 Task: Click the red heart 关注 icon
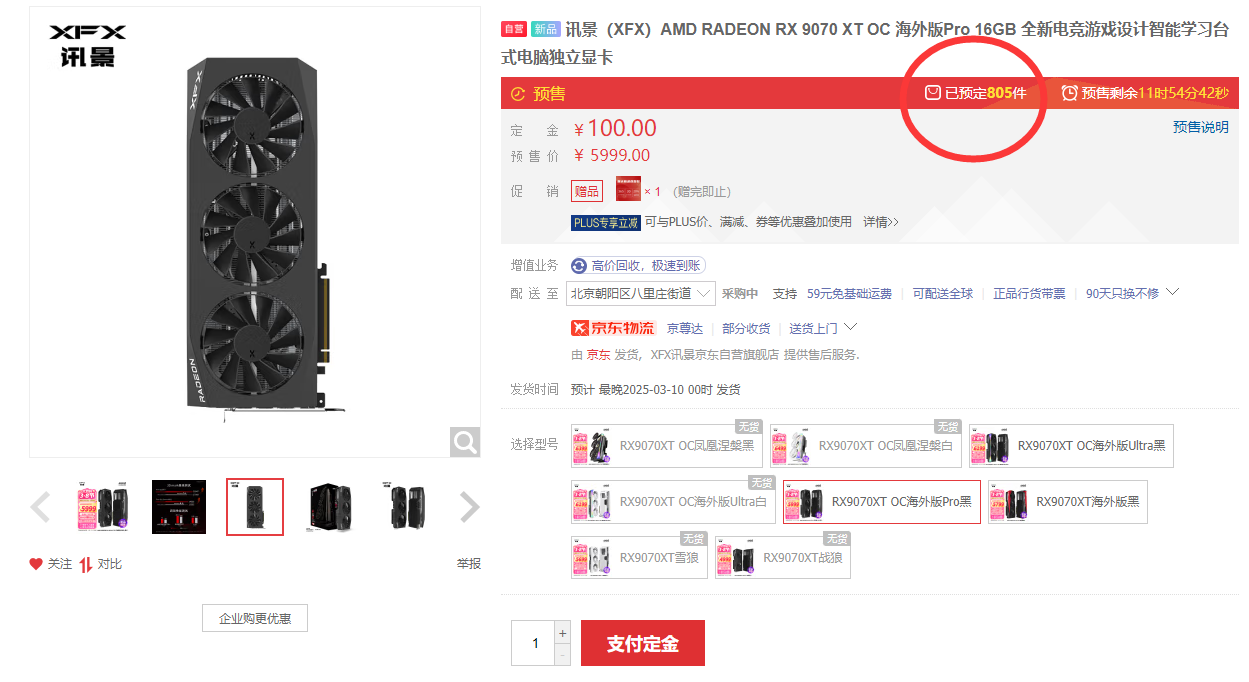pos(36,564)
